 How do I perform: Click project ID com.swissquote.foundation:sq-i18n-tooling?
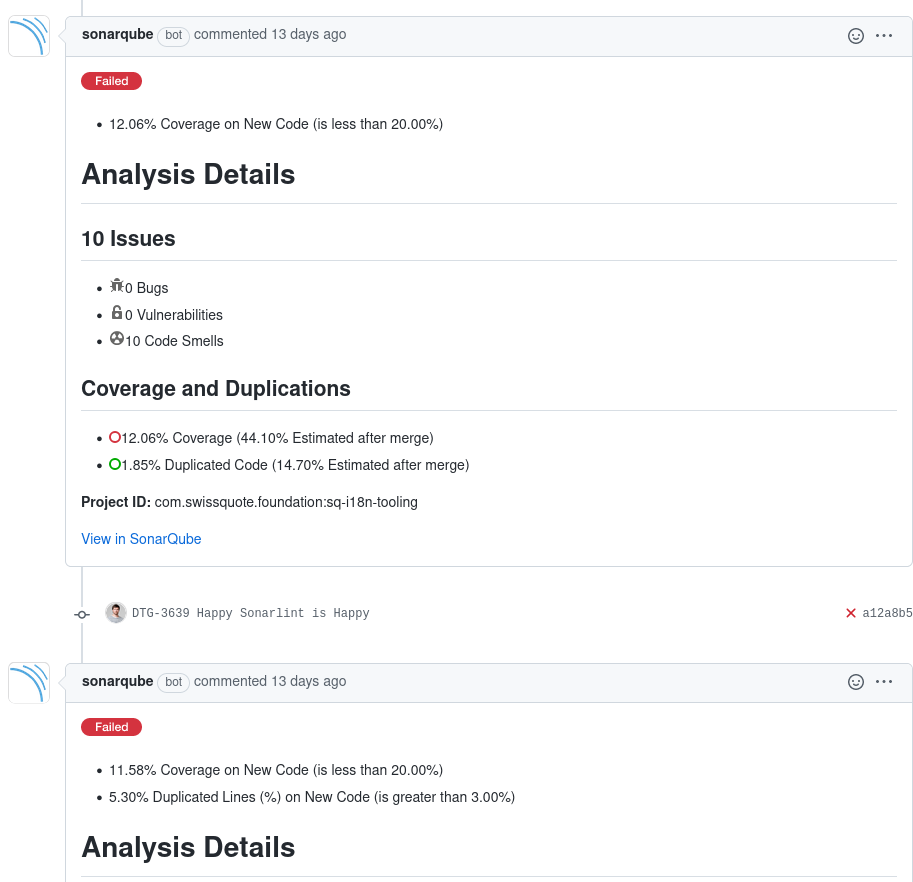pos(286,502)
